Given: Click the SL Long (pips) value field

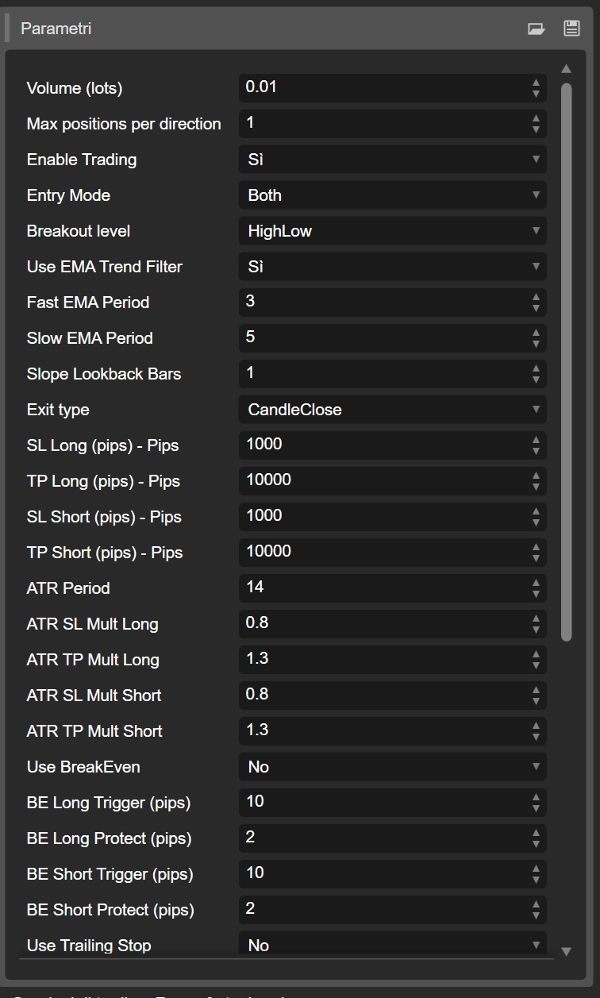Looking at the screenshot, I should click(382, 445).
